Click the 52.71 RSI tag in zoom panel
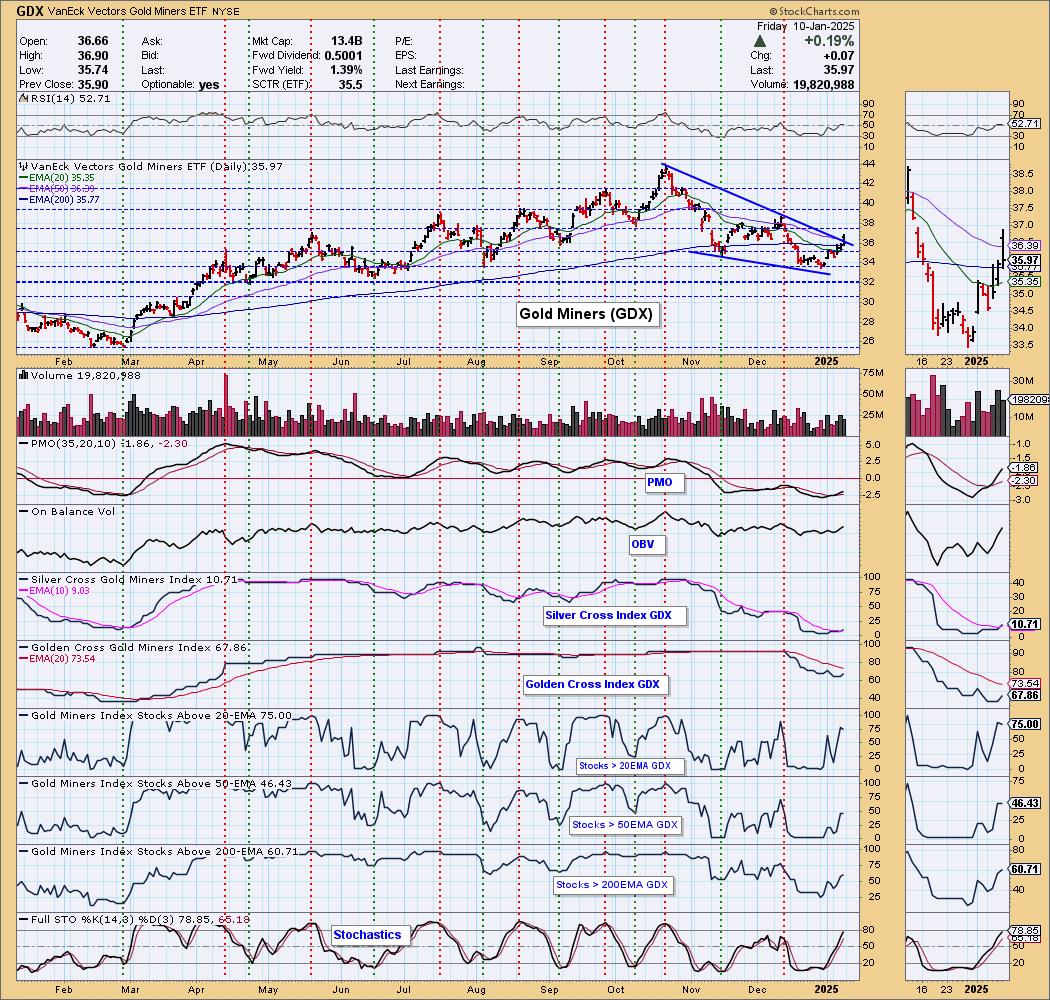 [x=1025, y=124]
